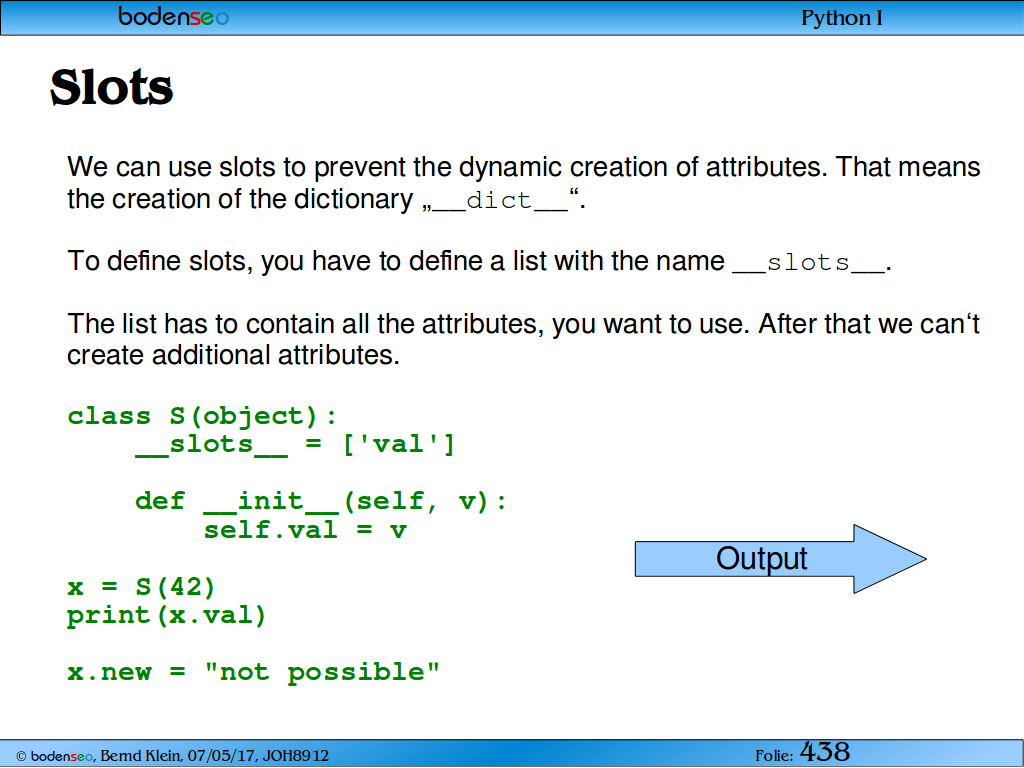
Task: Click the inline __slots__ word in paragraph
Action: coord(808,263)
